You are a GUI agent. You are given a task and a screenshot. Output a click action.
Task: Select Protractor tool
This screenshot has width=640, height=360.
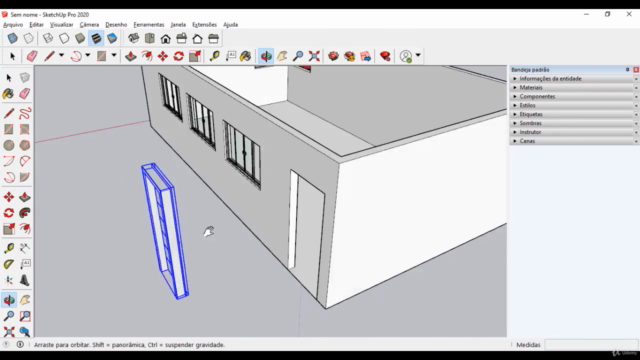pyautogui.click(x=9, y=264)
